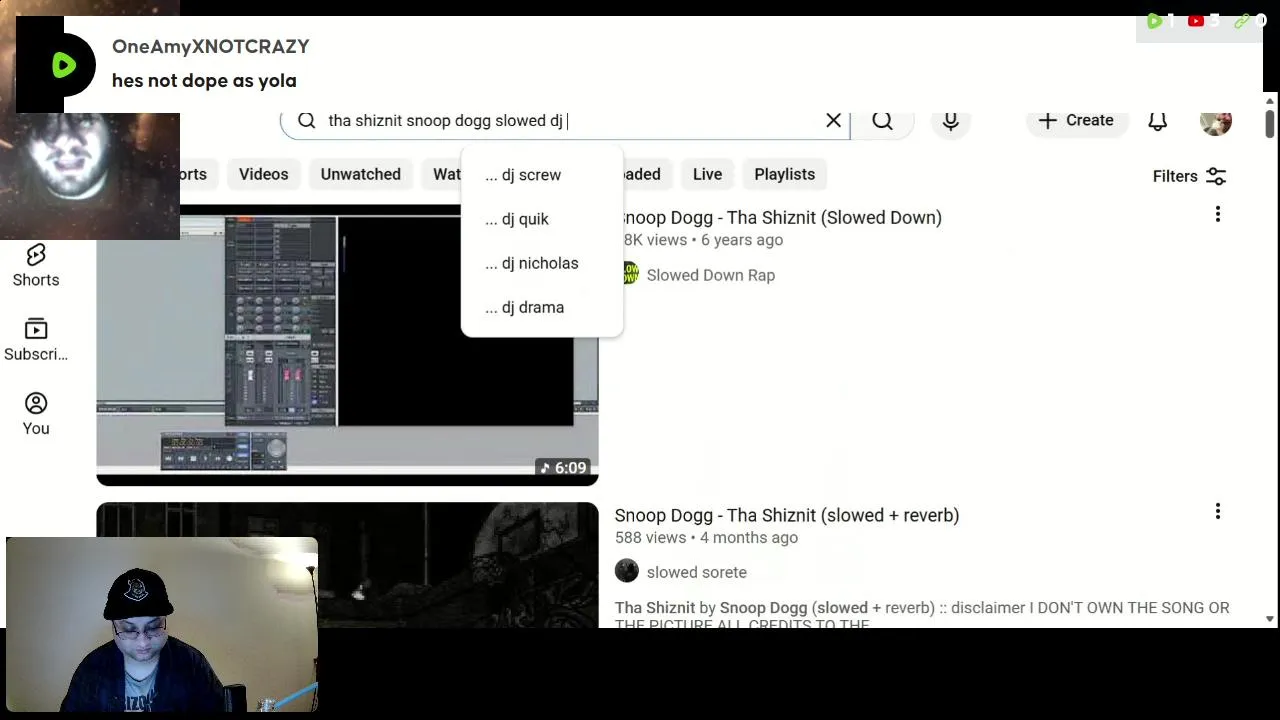Open the account avatar menu

coord(1216,121)
